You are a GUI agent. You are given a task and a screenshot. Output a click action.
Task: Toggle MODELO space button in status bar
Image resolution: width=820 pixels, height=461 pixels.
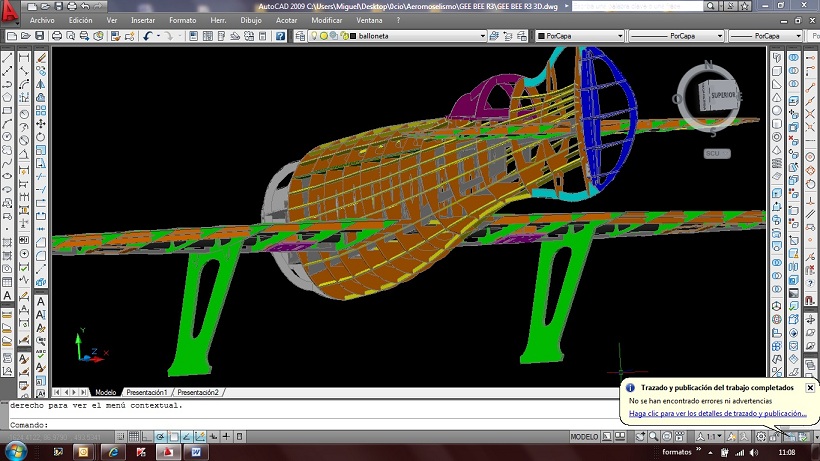click(x=584, y=437)
